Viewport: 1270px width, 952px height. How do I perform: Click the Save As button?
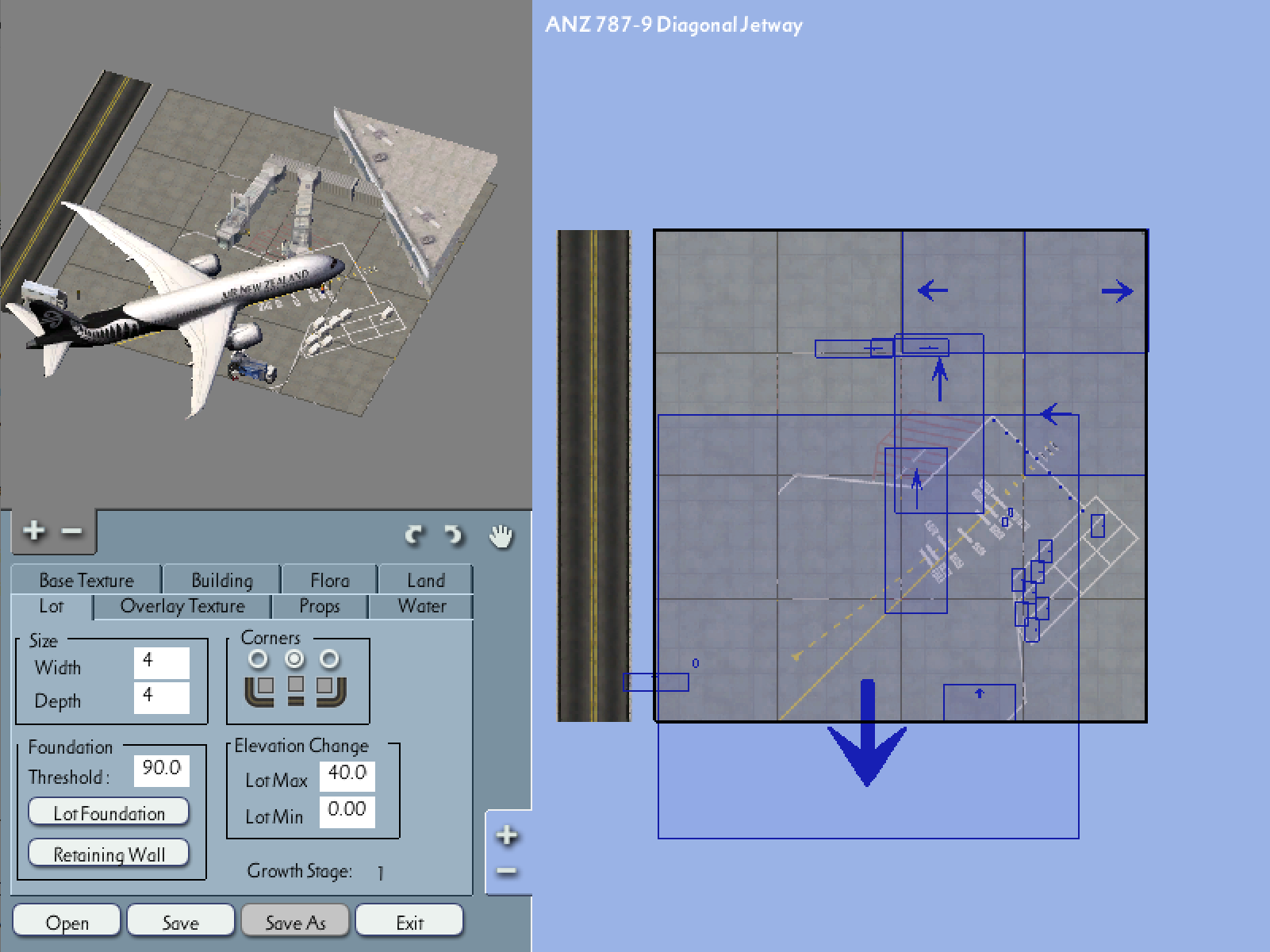[x=295, y=922]
